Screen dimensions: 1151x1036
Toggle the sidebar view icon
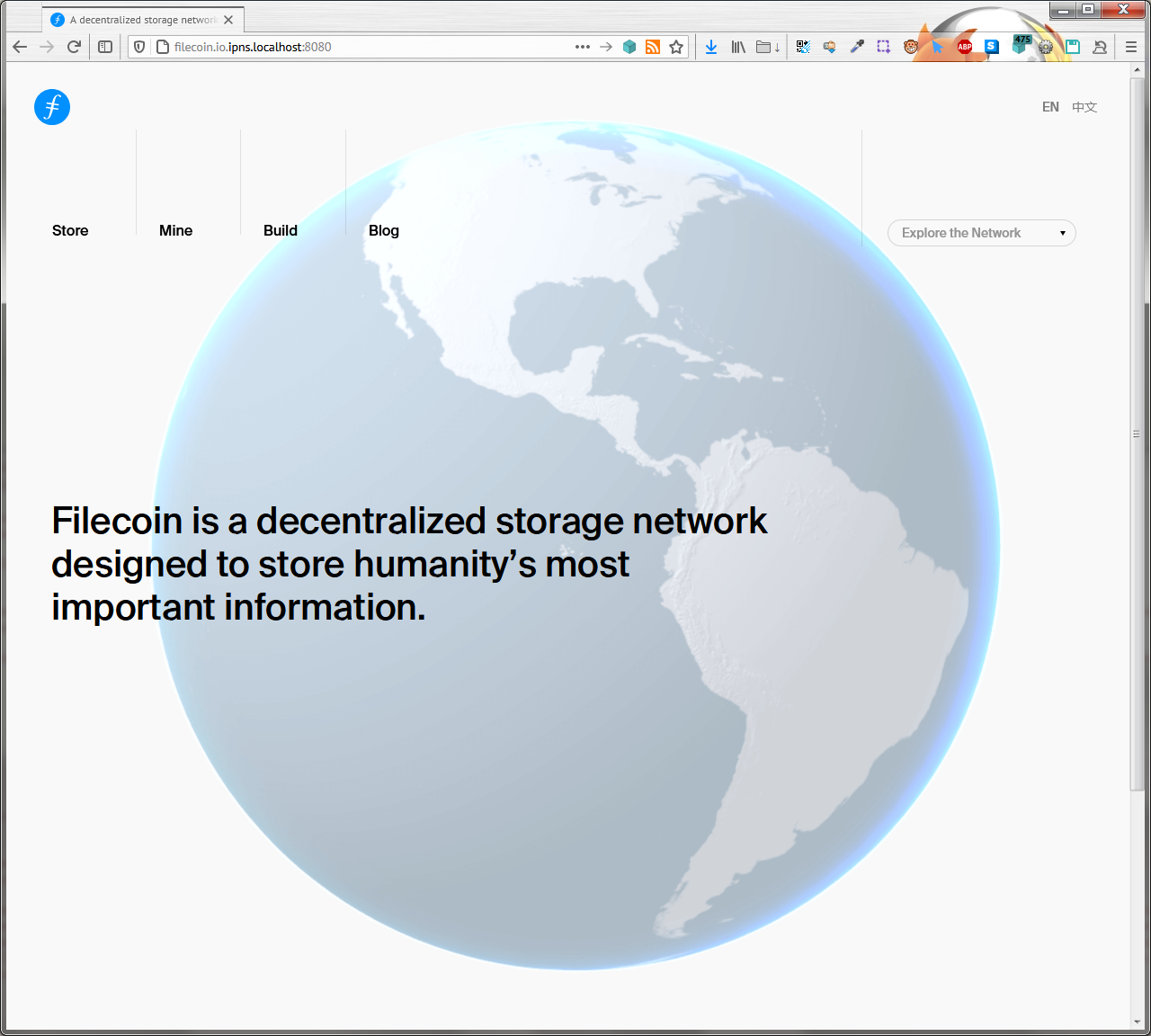pos(105,47)
